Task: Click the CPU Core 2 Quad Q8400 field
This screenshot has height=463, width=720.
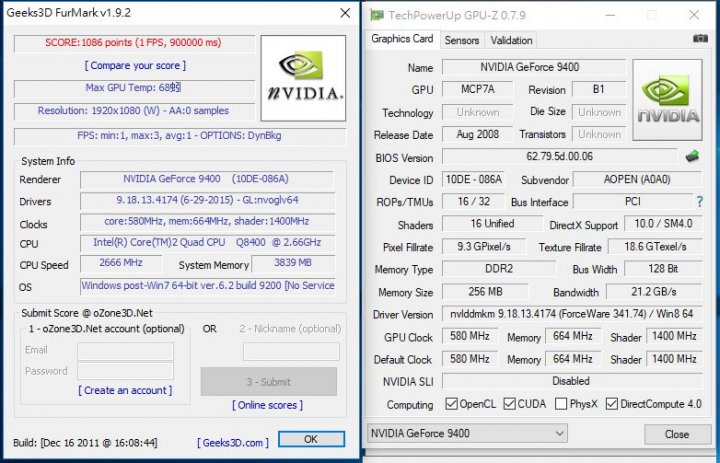Action: (x=207, y=243)
